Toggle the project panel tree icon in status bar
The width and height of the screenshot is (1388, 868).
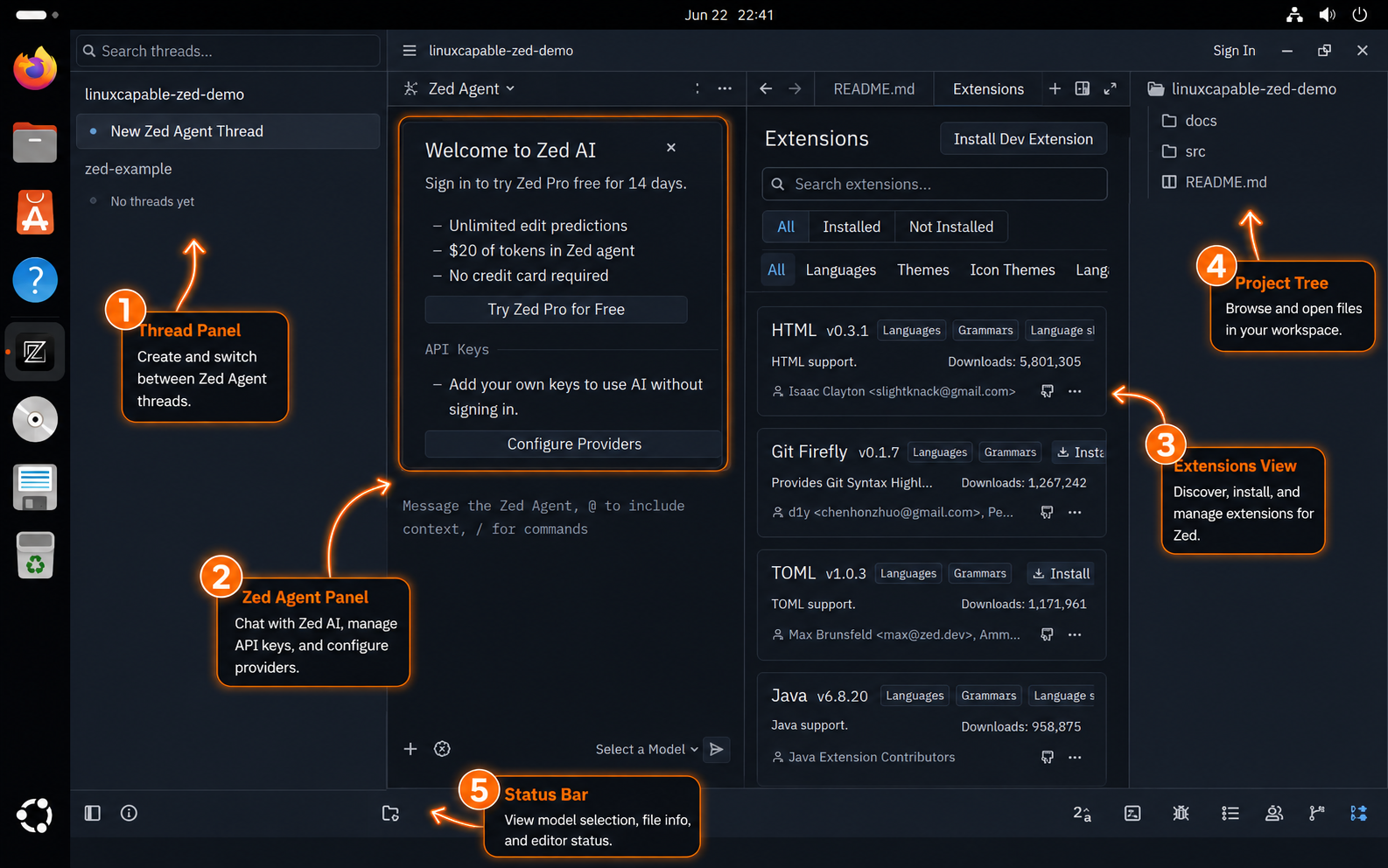click(x=1358, y=813)
